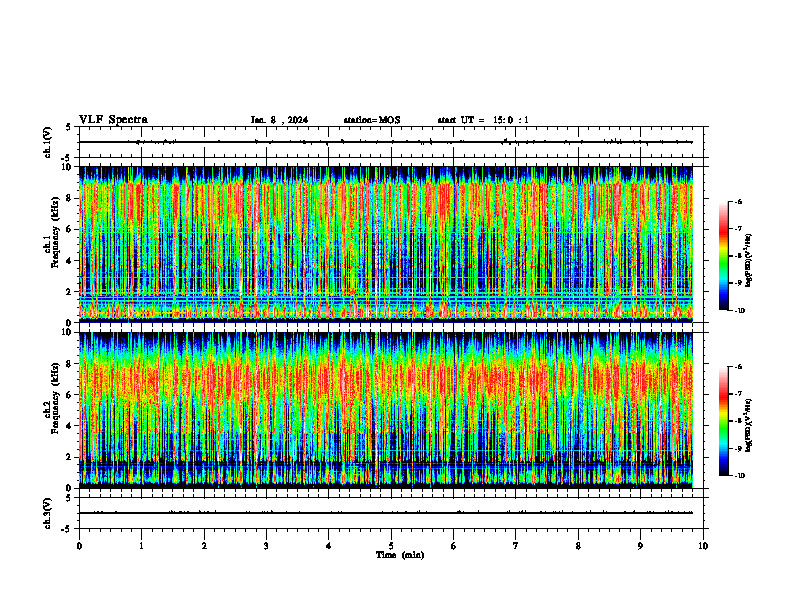Click the ch.3 voltage waveform trace
This screenshot has height=612, width=792.
pos(385,513)
